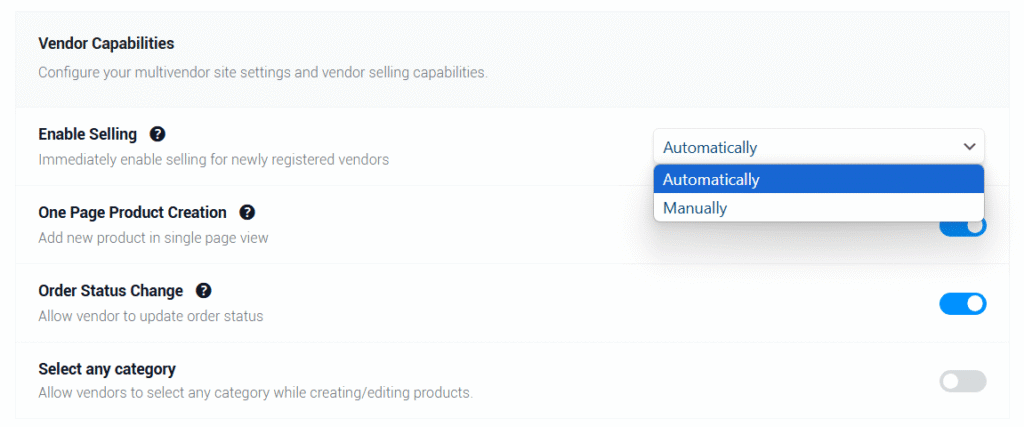Image resolution: width=1024 pixels, height=427 pixels.
Task: Click the help icon beside Enable Selling
Action: click(x=157, y=134)
